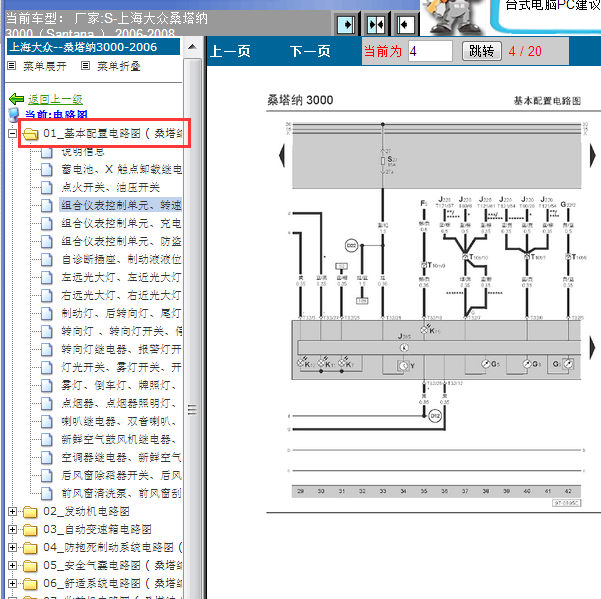Screen dimensions: 601x599
Task: Open the 05_安全气囊电路图 folder label
Action: coord(112,566)
